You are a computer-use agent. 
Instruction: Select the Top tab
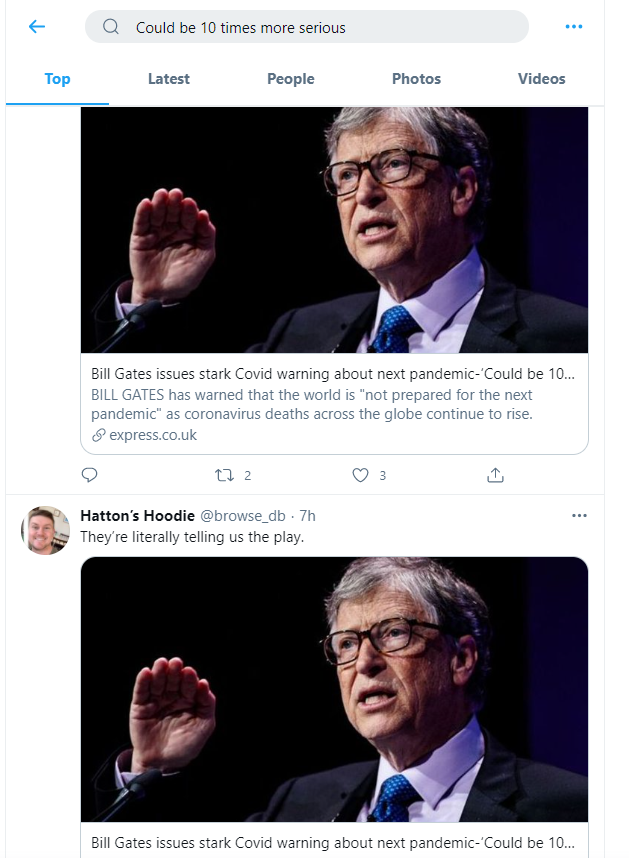(x=57, y=79)
